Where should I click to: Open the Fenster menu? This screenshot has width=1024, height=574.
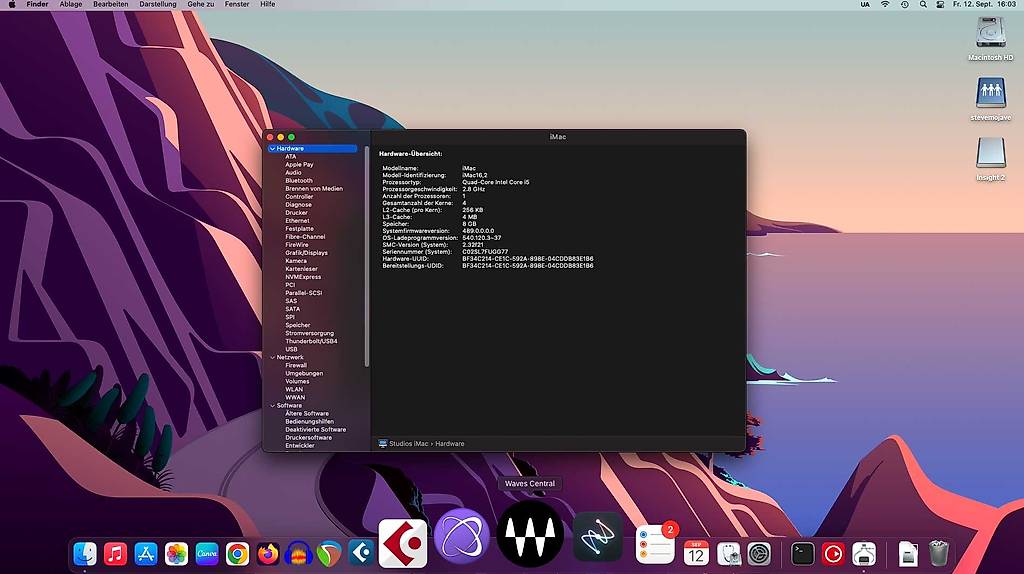237,5
